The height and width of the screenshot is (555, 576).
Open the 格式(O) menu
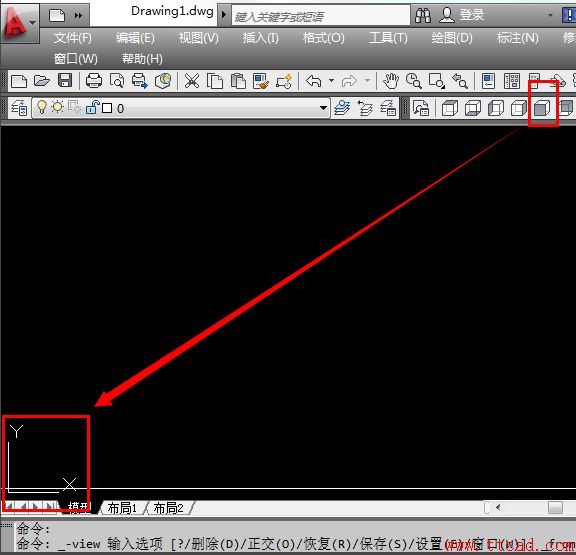click(324, 38)
